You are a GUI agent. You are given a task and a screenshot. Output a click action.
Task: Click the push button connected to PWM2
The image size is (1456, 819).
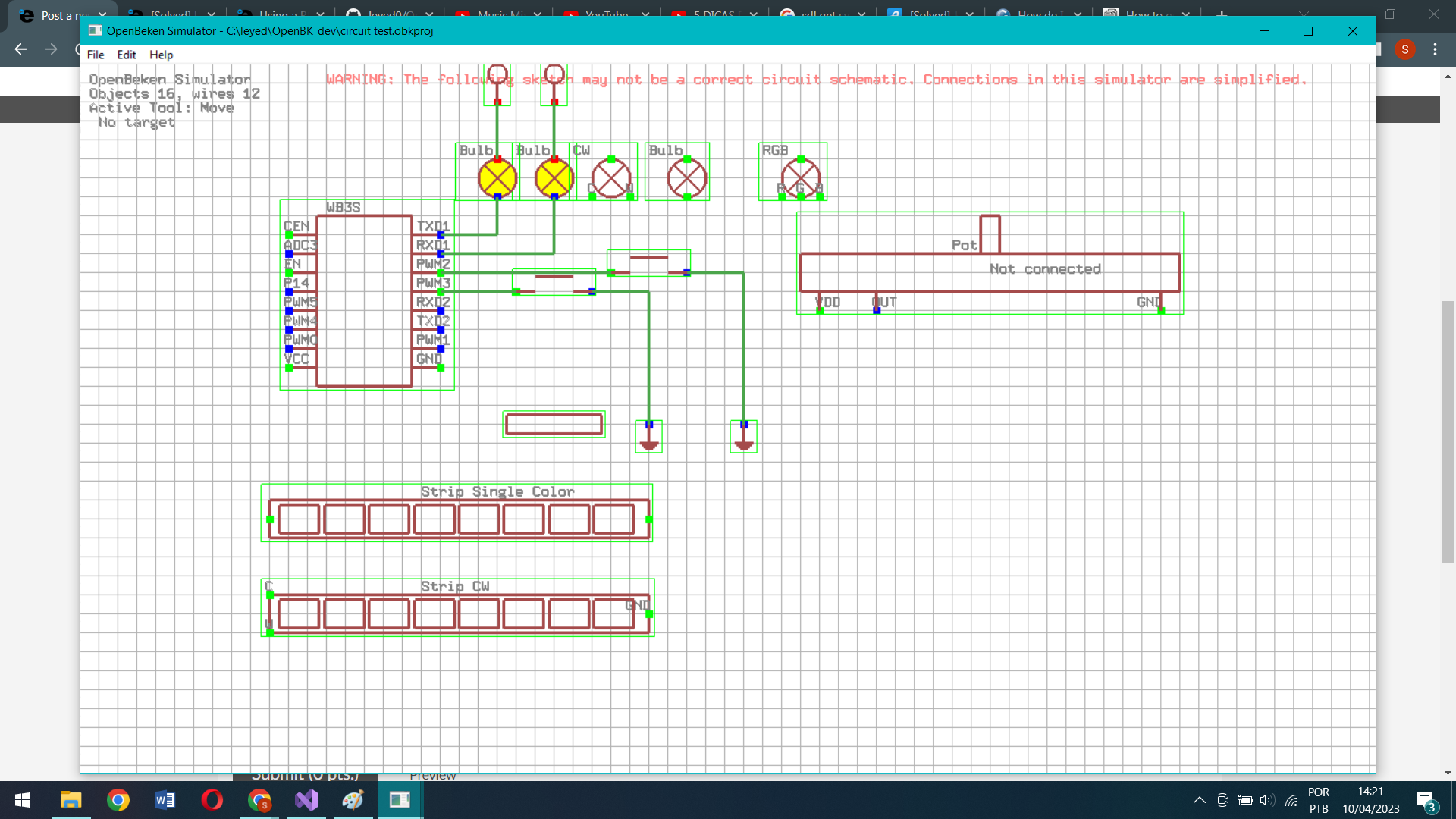tap(648, 262)
